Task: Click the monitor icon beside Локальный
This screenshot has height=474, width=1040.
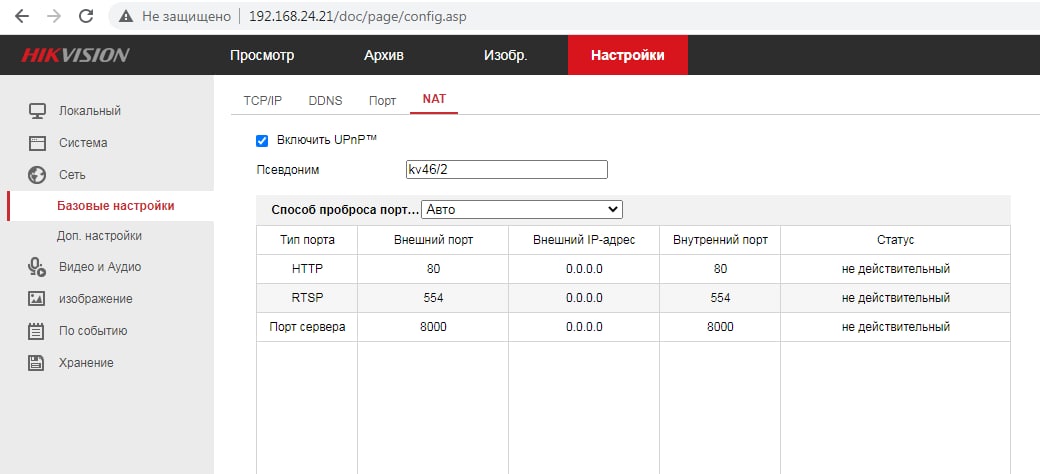Action: (x=36, y=111)
